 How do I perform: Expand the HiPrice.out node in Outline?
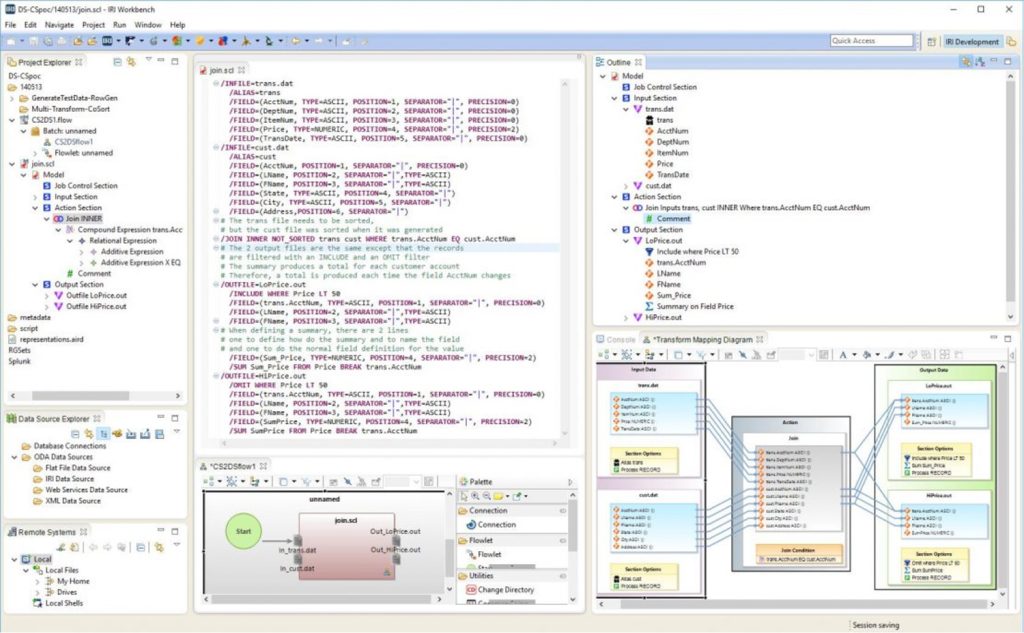(x=625, y=318)
